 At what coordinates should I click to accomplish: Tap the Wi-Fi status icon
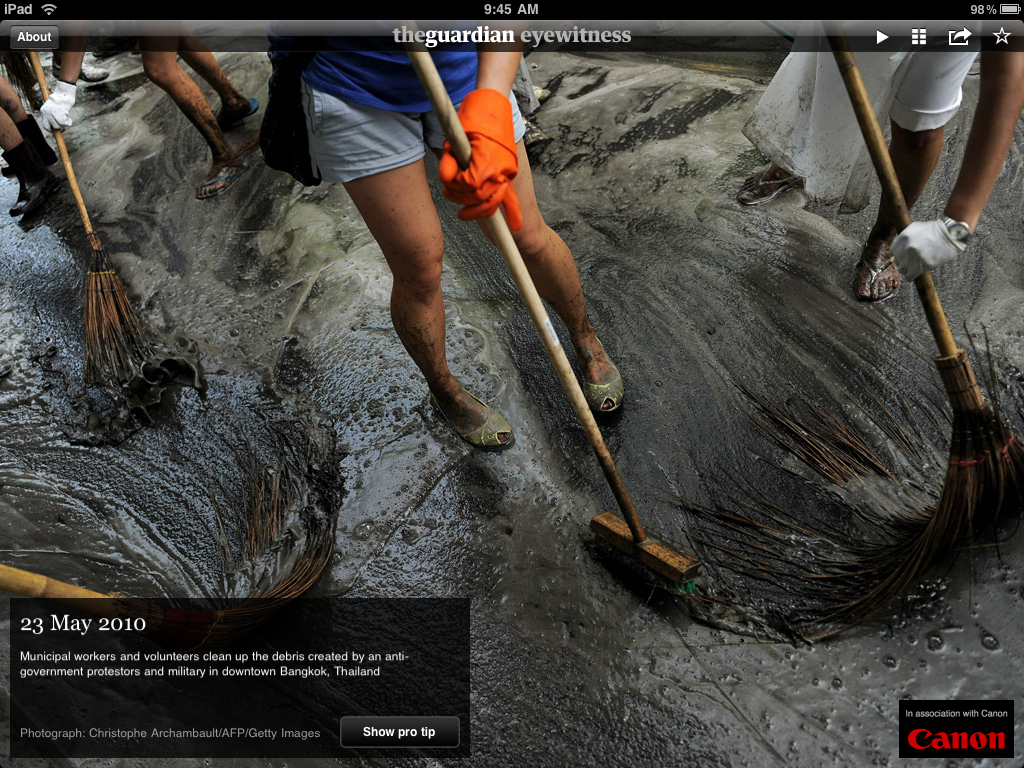point(49,9)
